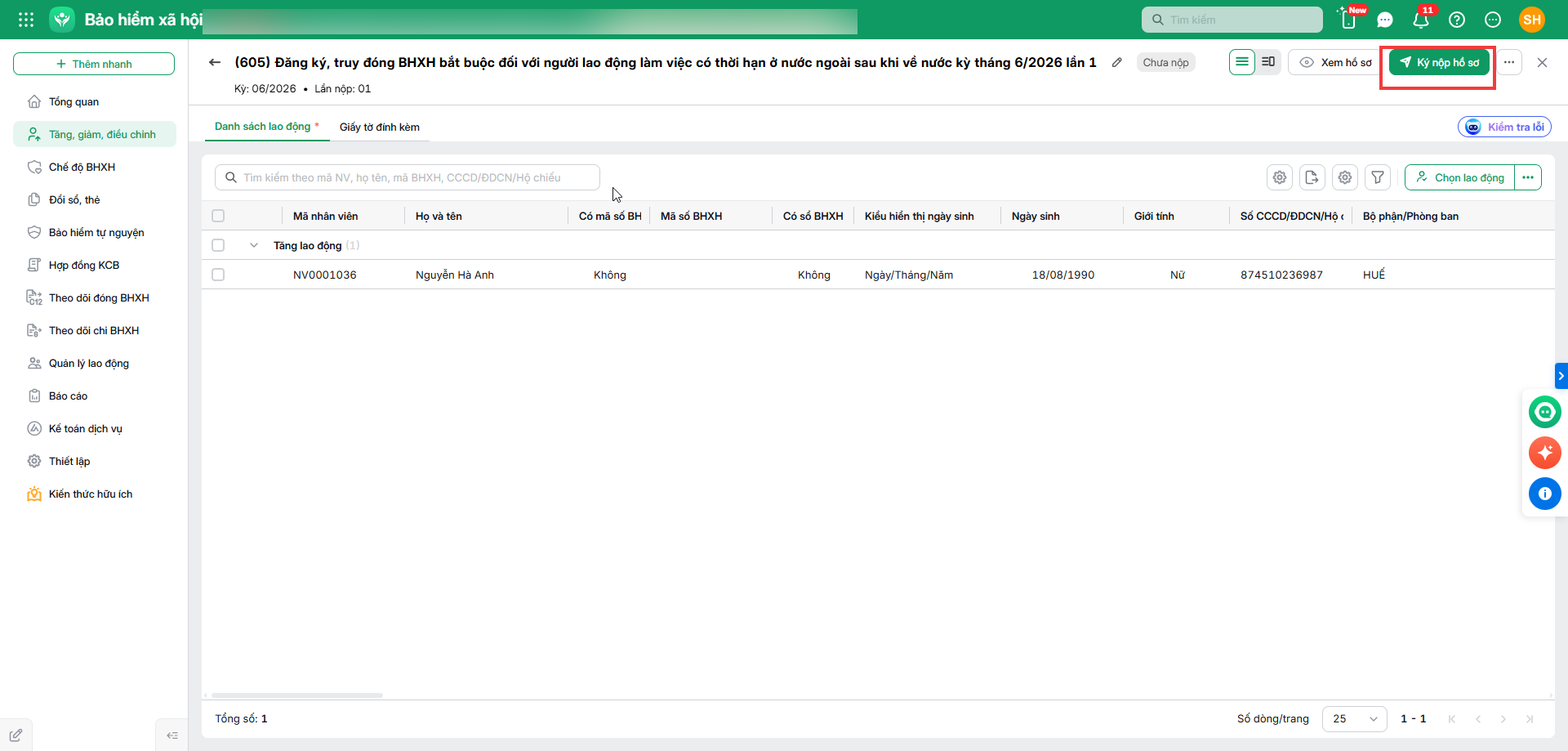Close the dossier with the X icon

point(1542,62)
